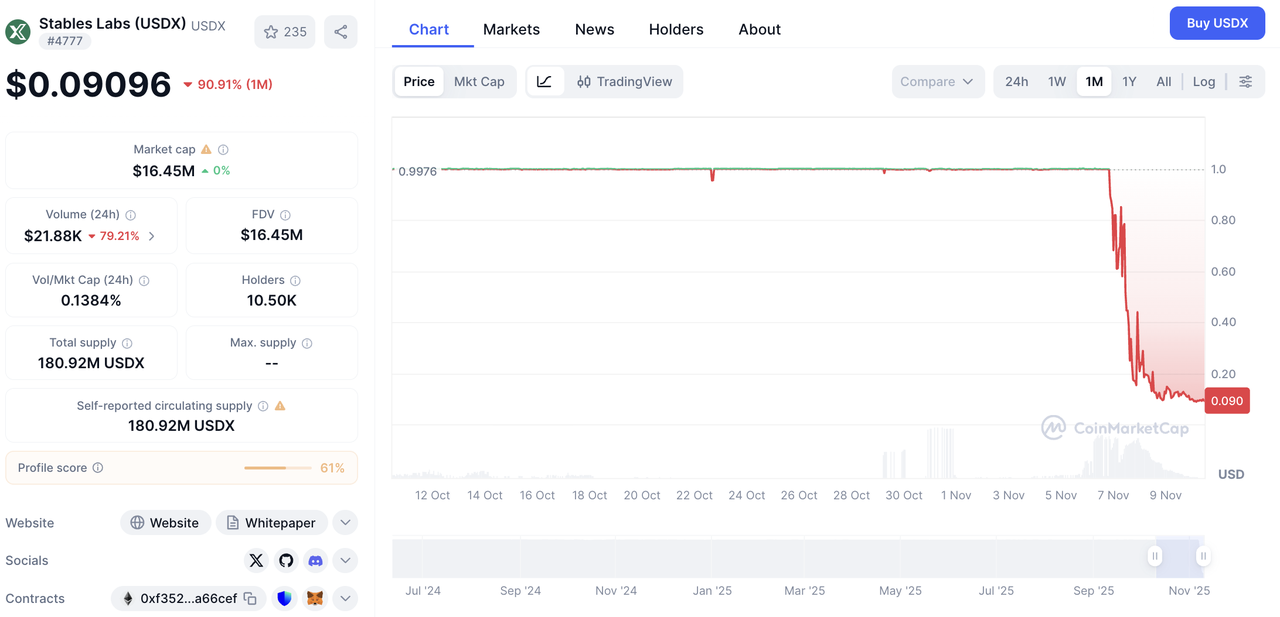Toggle the Log scale option
Image resolution: width=1280 pixels, height=617 pixels.
coord(1204,82)
